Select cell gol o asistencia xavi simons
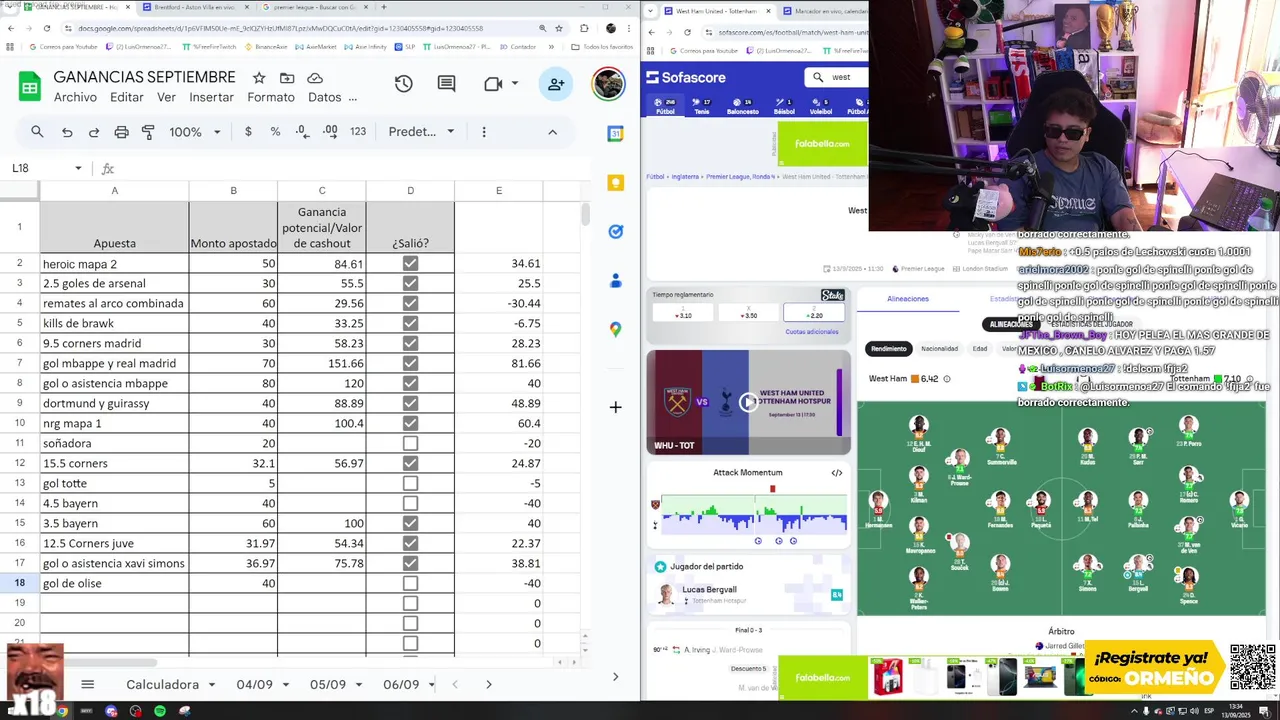The image size is (1280, 720). tap(114, 563)
